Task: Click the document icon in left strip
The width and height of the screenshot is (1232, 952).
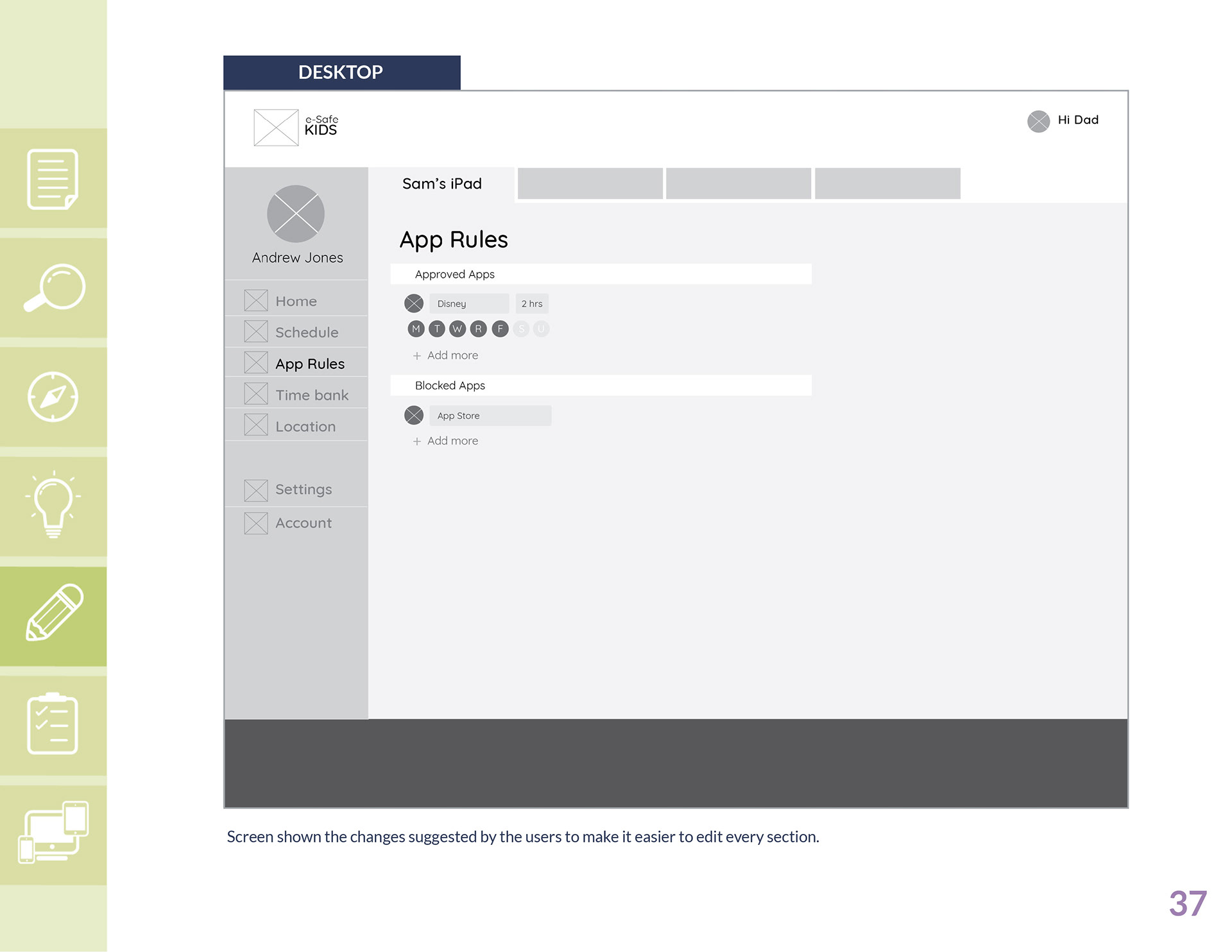Action: [x=53, y=180]
